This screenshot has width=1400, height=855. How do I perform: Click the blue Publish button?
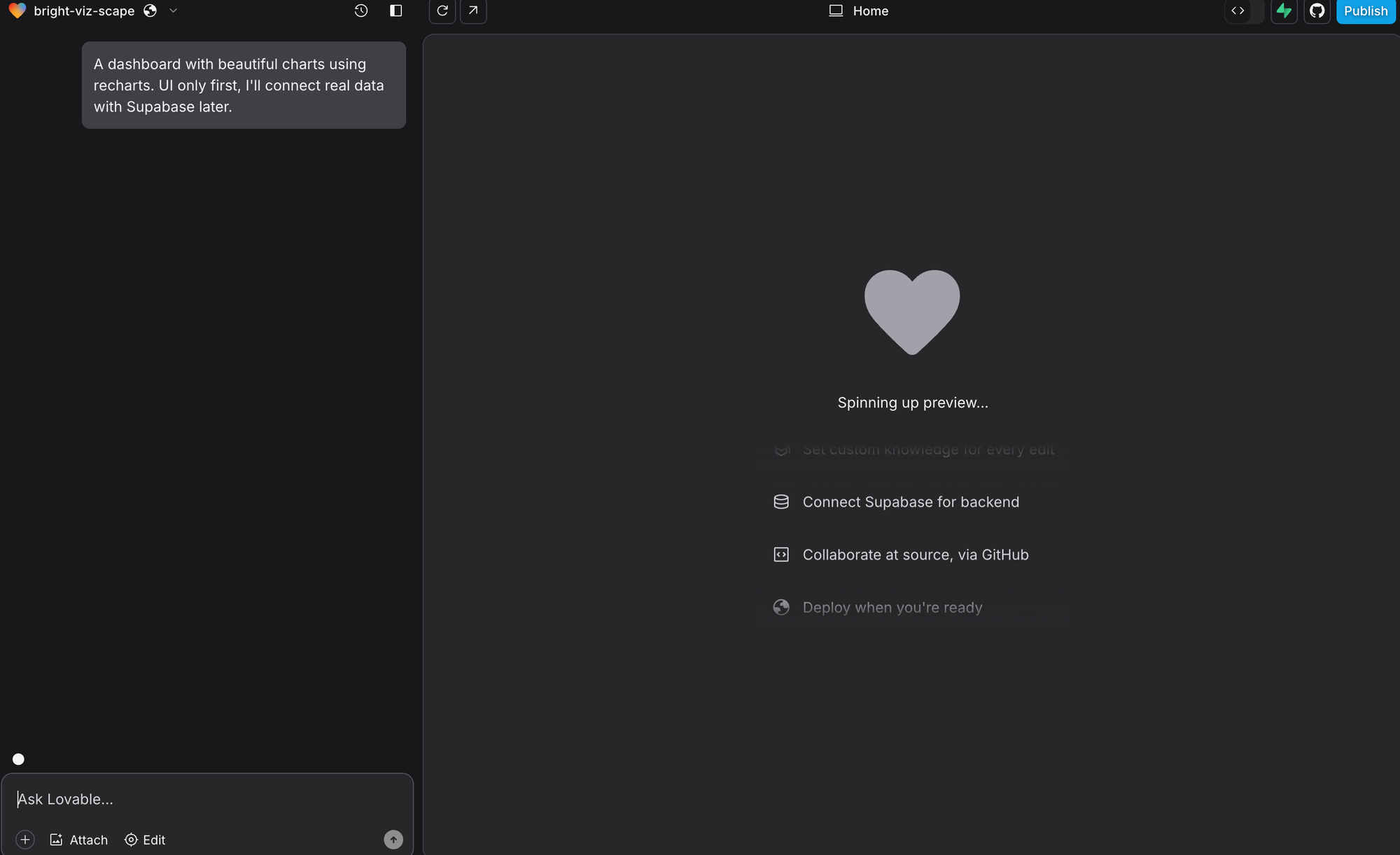[x=1365, y=11]
